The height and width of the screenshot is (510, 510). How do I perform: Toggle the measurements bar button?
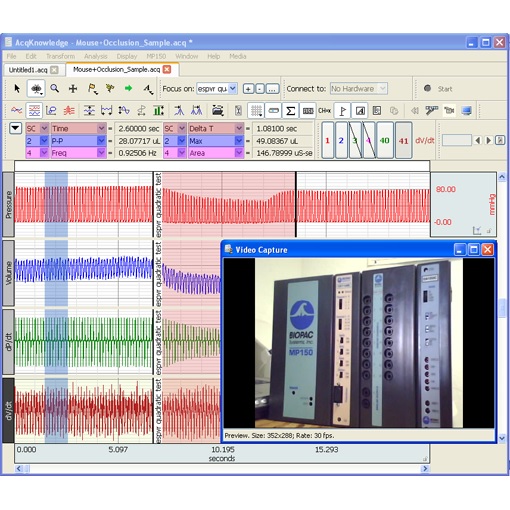274,111
